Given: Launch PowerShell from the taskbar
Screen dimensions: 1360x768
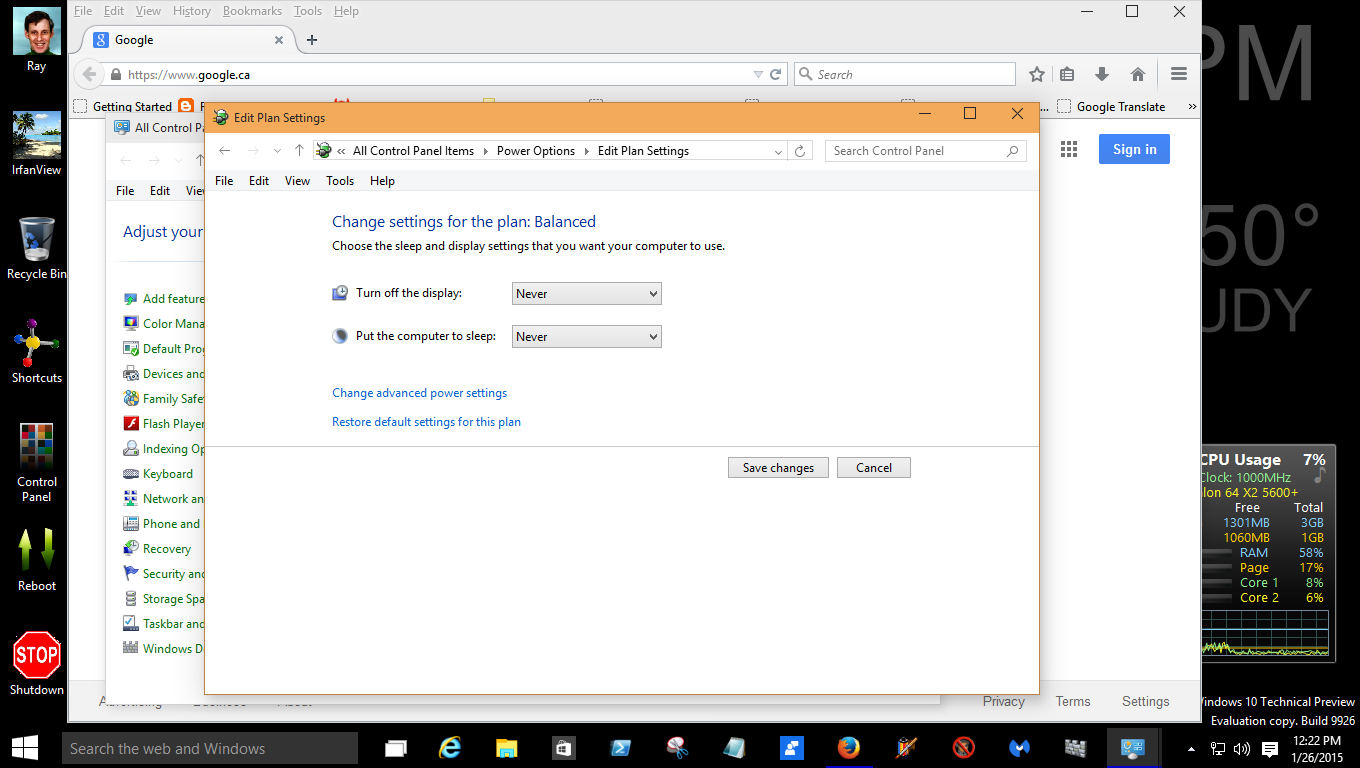Looking at the screenshot, I should (x=620, y=748).
